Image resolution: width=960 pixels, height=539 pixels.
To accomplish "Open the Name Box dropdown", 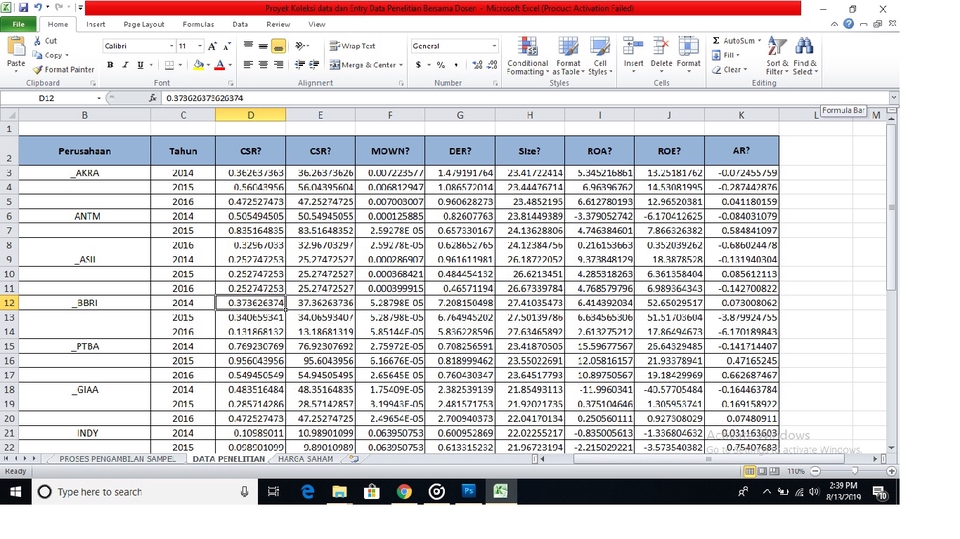I will 99,98.
